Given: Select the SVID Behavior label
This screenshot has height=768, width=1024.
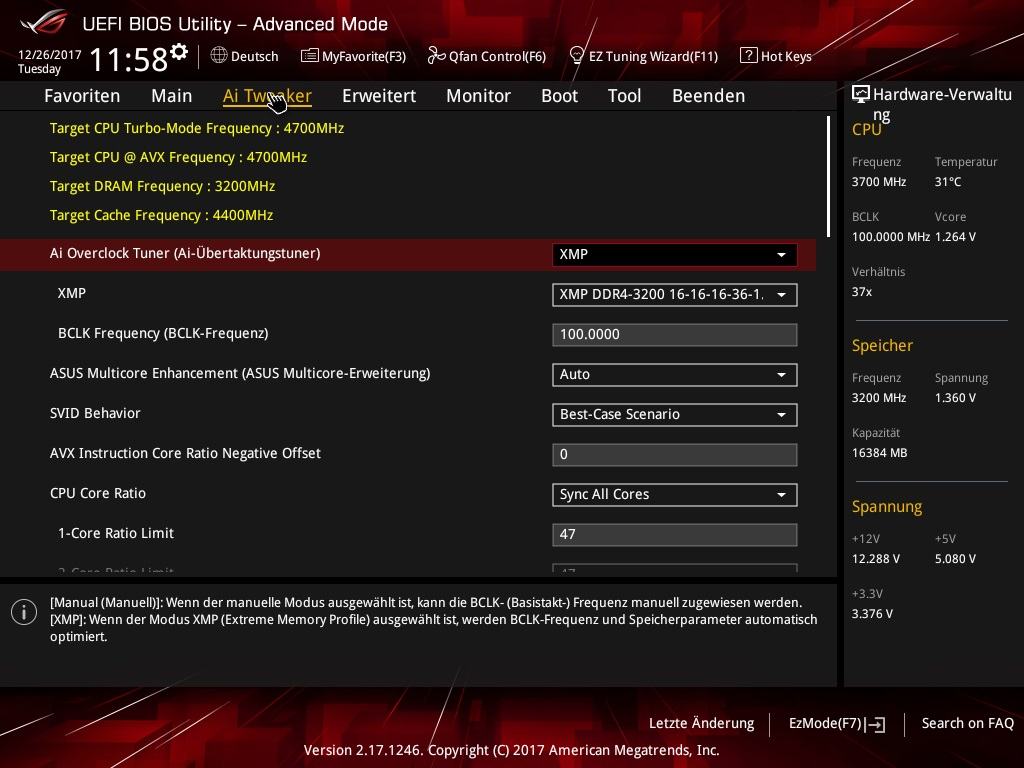Looking at the screenshot, I should [95, 413].
